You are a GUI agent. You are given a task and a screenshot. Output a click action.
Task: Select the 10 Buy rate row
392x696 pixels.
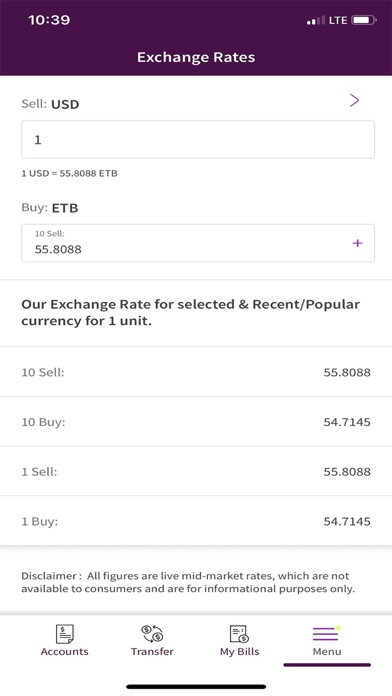pos(196,422)
